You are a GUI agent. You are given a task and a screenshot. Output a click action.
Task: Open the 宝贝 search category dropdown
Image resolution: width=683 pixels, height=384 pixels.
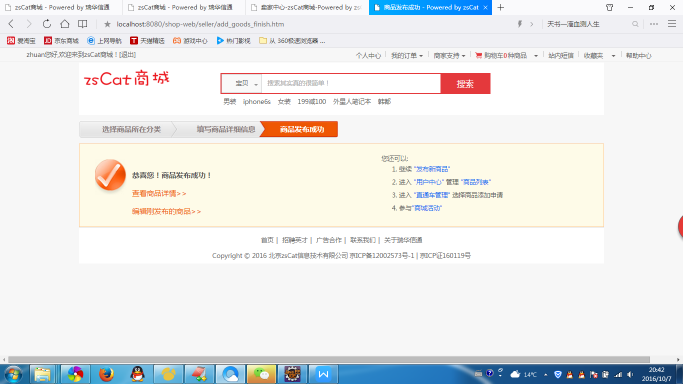(241, 83)
